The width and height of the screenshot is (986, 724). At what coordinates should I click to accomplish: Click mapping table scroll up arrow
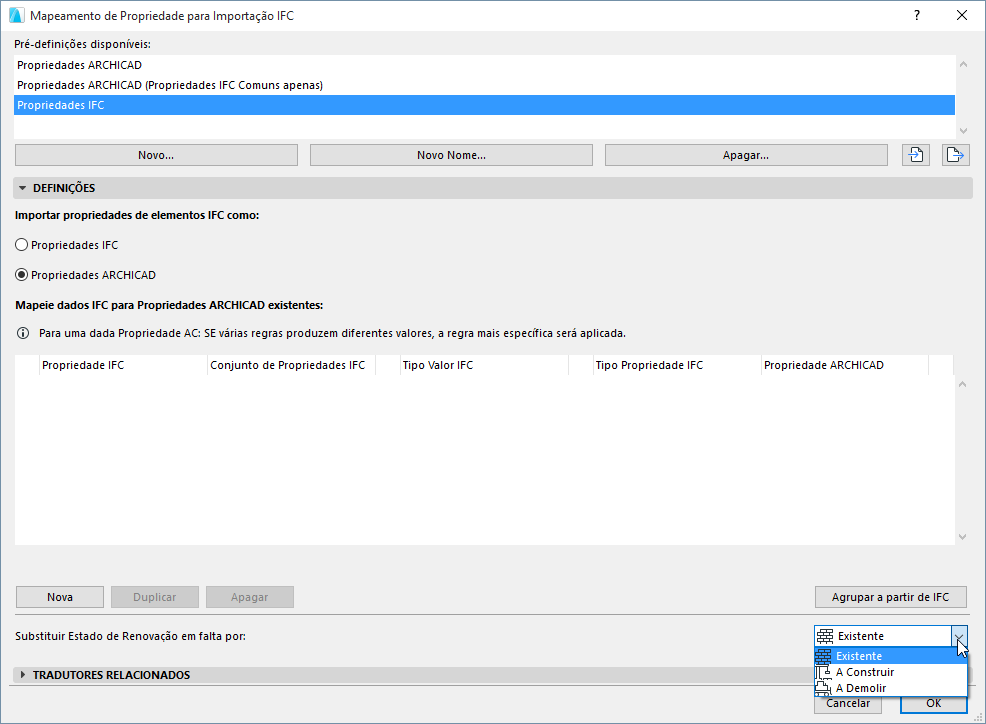coord(962,384)
